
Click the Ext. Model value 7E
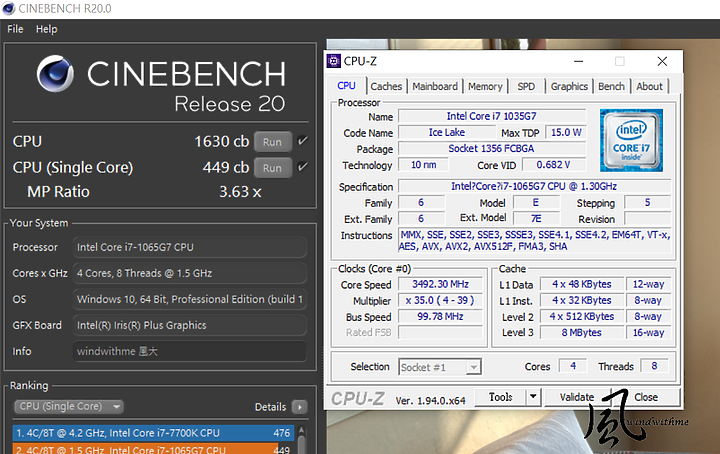point(536,219)
